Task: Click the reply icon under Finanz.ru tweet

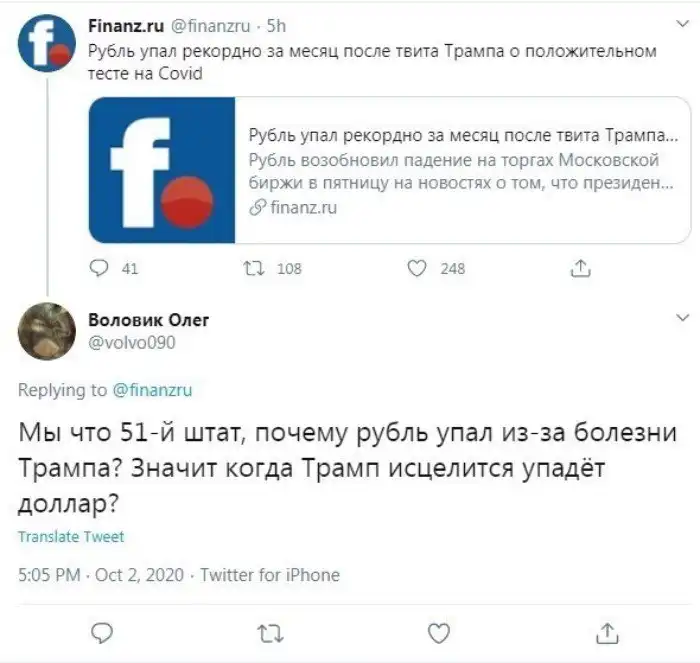Action: point(100,268)
